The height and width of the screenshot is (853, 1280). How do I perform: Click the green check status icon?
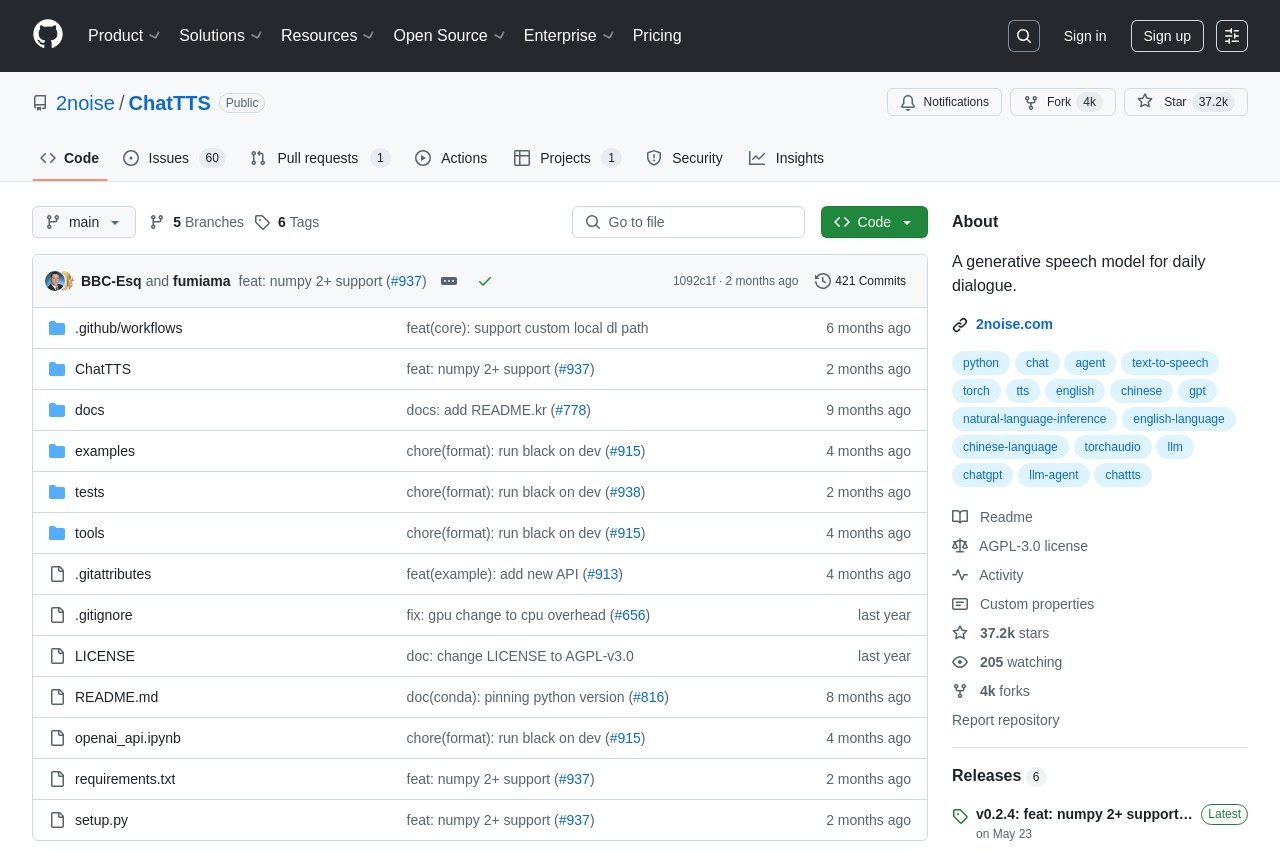pyautogui.click(x=485, y=281)
